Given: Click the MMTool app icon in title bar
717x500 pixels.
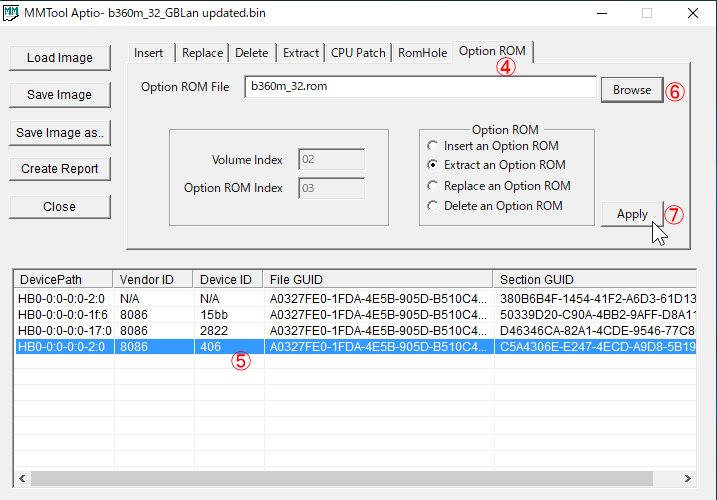Looking at the screenshot, I should (x=13, y=14).
